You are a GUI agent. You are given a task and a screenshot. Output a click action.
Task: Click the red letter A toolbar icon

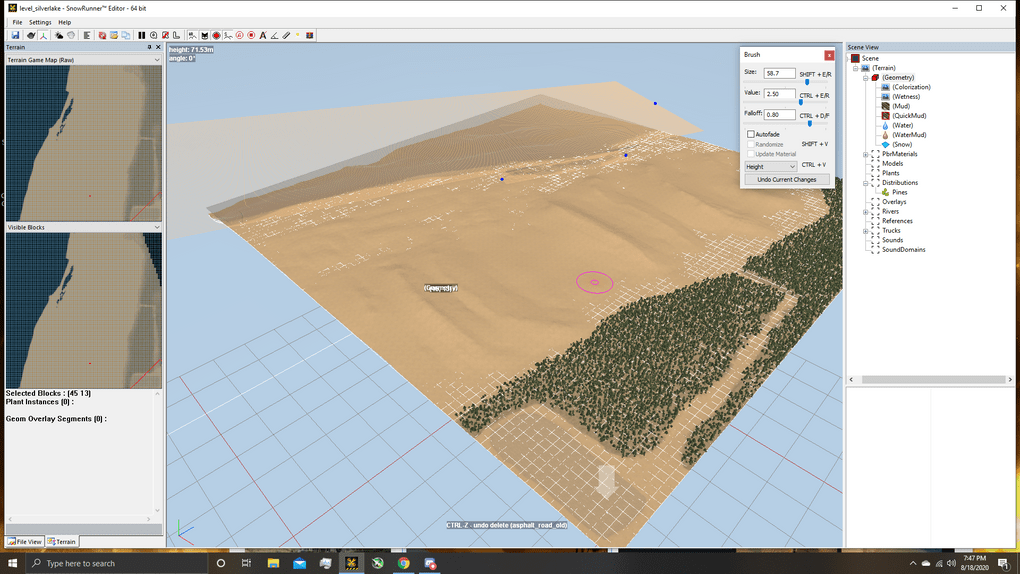pos(263,35)
